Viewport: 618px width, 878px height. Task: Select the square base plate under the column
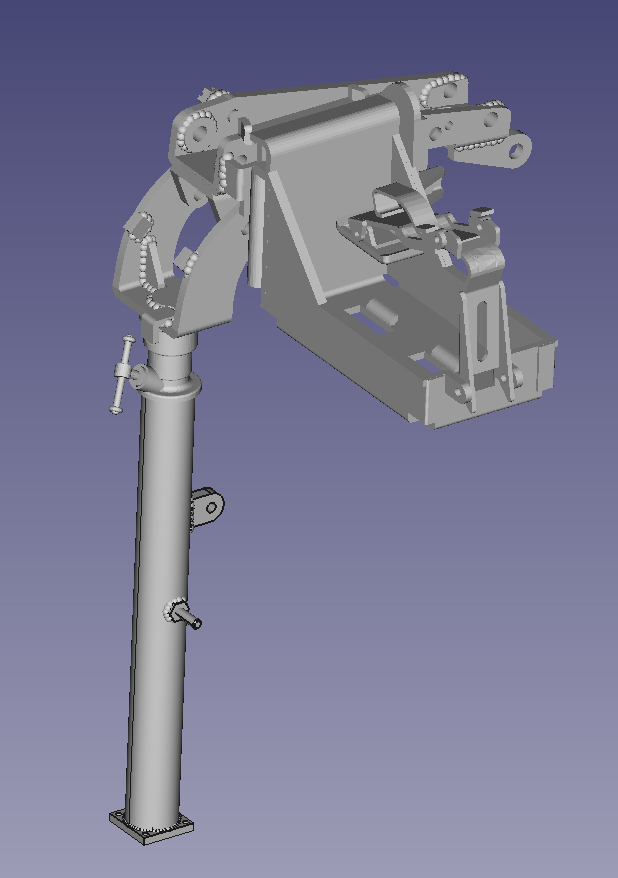click(151, 828)
